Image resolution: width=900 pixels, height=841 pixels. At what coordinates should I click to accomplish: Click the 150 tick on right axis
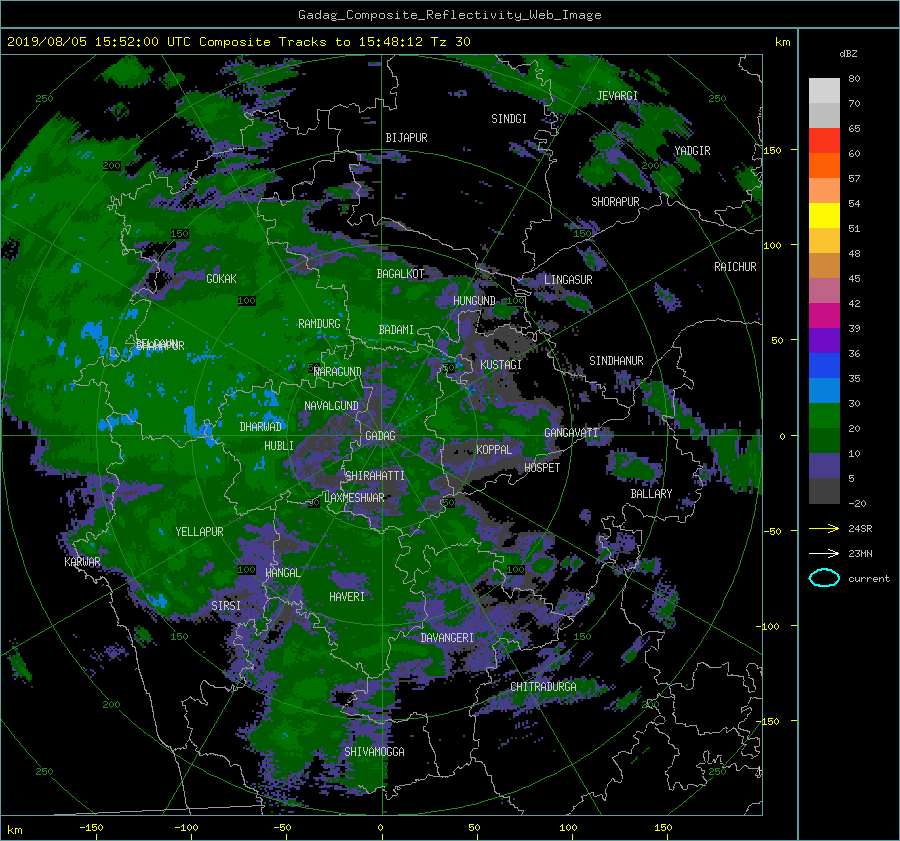[773, 150]
